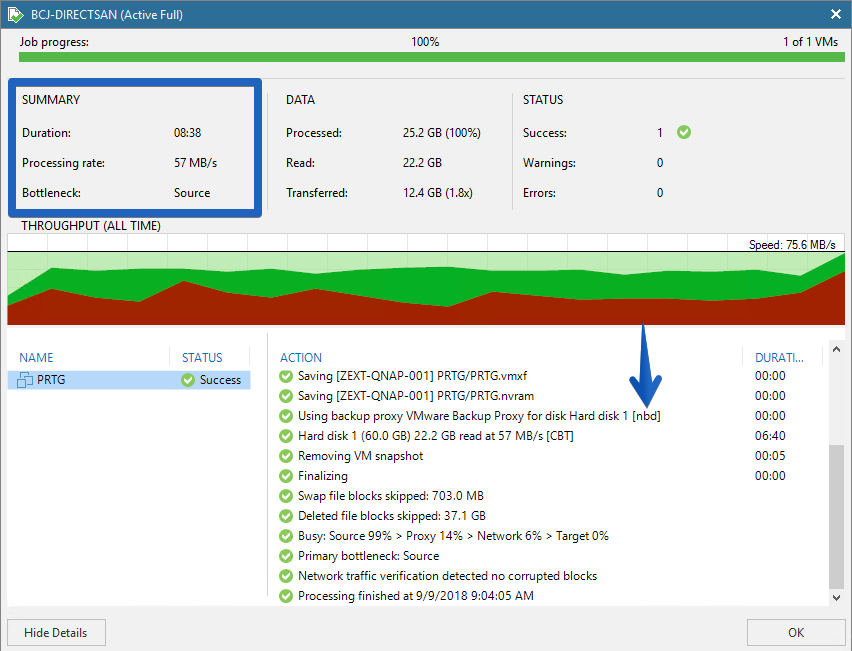Click the ACTION column header

pos(300,358)
